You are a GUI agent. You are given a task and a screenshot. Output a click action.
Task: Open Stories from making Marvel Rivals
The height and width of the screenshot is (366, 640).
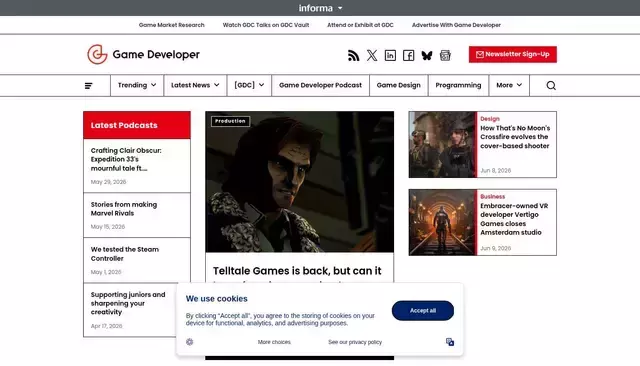point(124,209)
